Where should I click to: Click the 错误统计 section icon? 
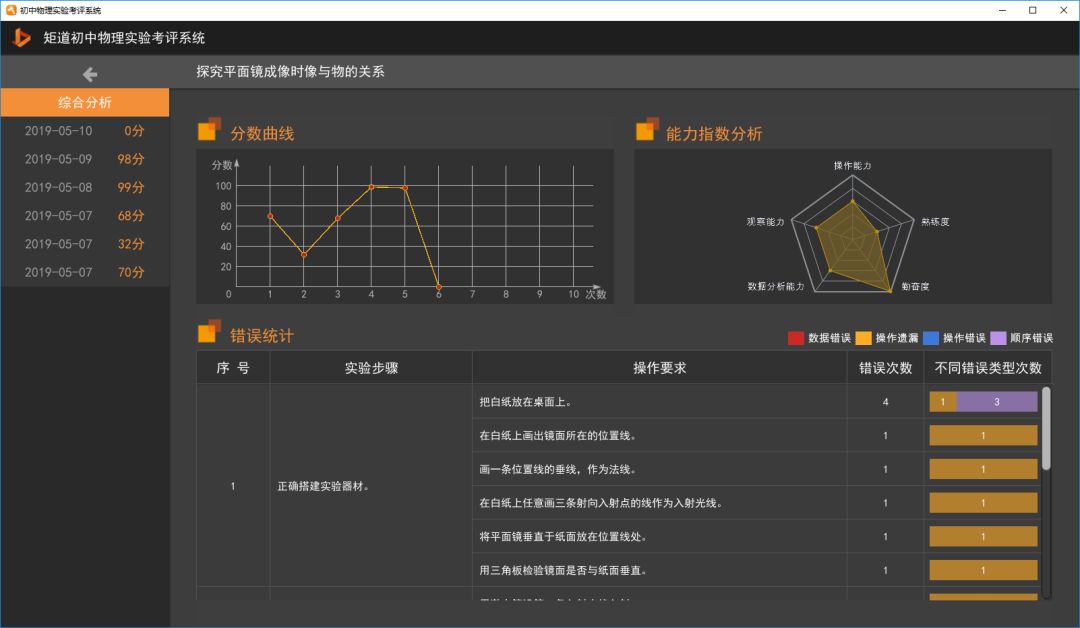209,331
